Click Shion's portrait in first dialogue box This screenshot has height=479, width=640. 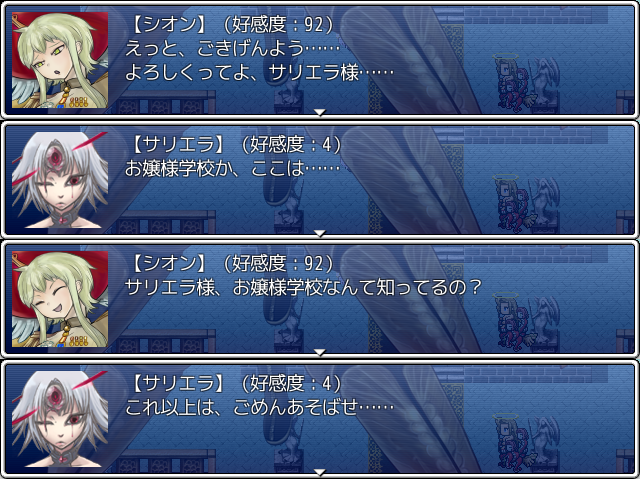pyautogui.click(x=60, y=60)
